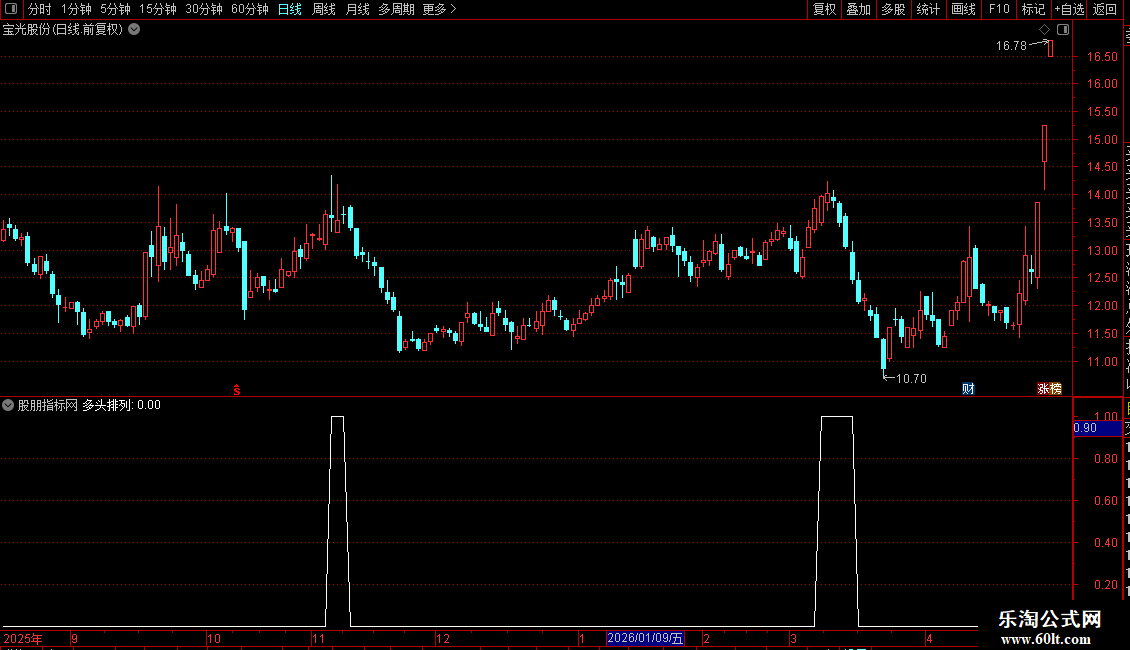Select the 60分钟 period tab
Viewport: 1130px width, 650px height.
tap(250, 9)
